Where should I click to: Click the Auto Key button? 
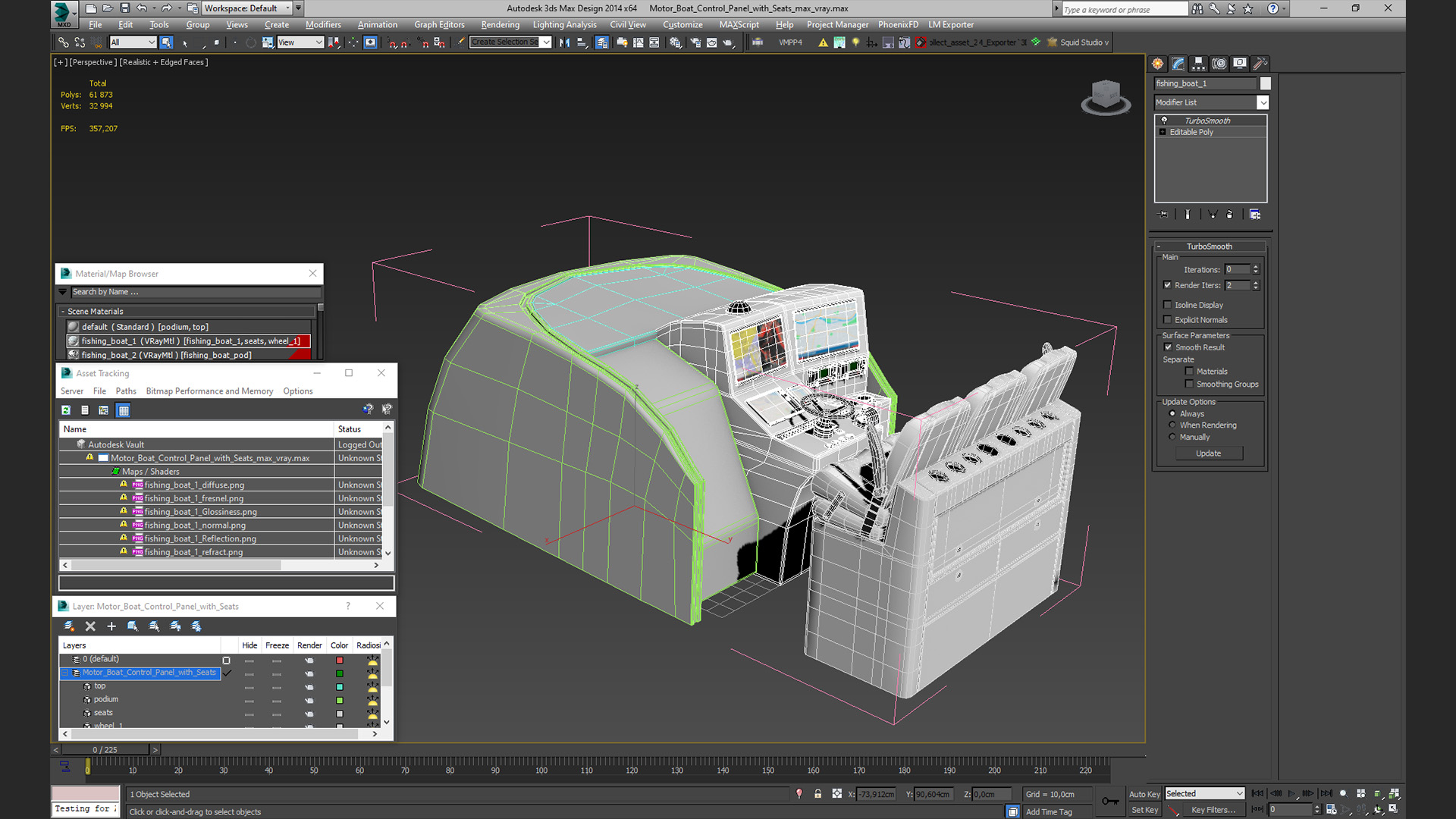point(1144,794)
